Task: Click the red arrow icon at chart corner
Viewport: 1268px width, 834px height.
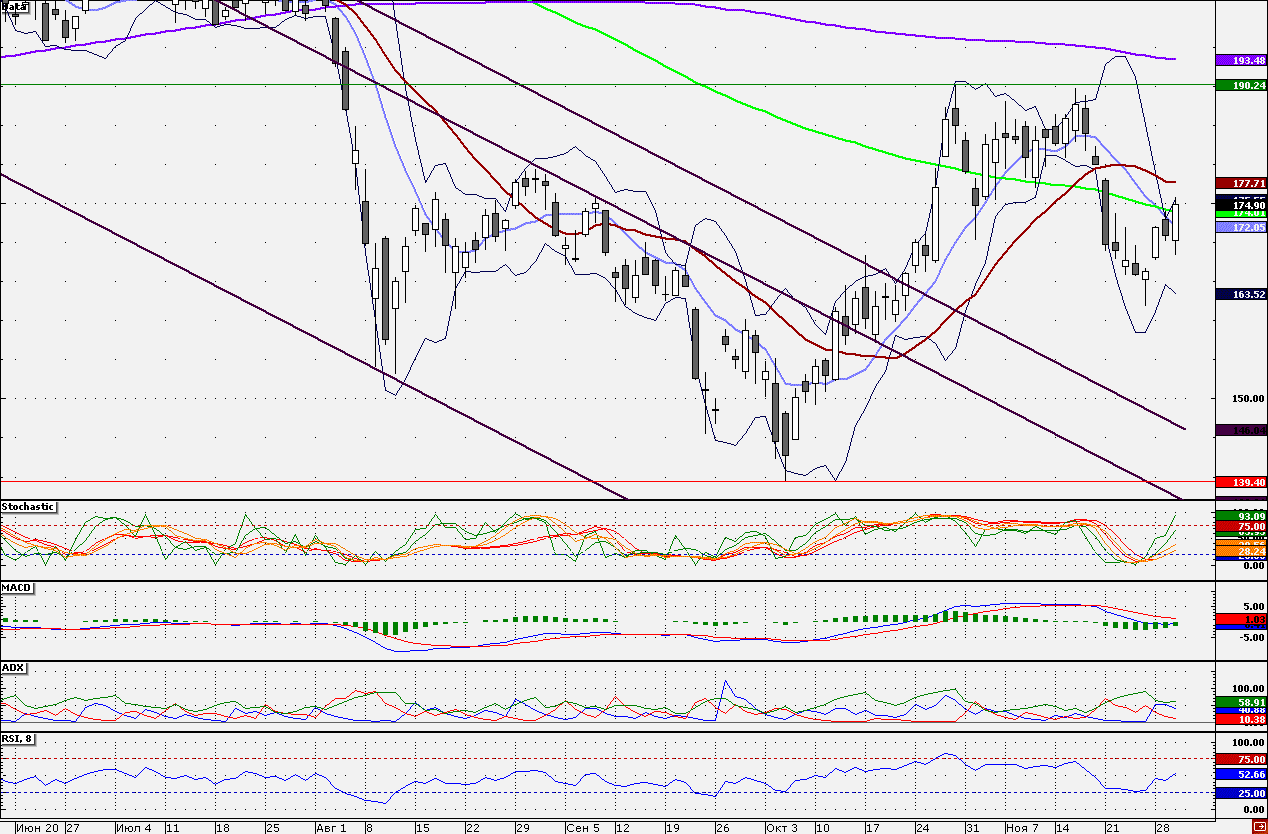Action: (x=1258, y=825)
